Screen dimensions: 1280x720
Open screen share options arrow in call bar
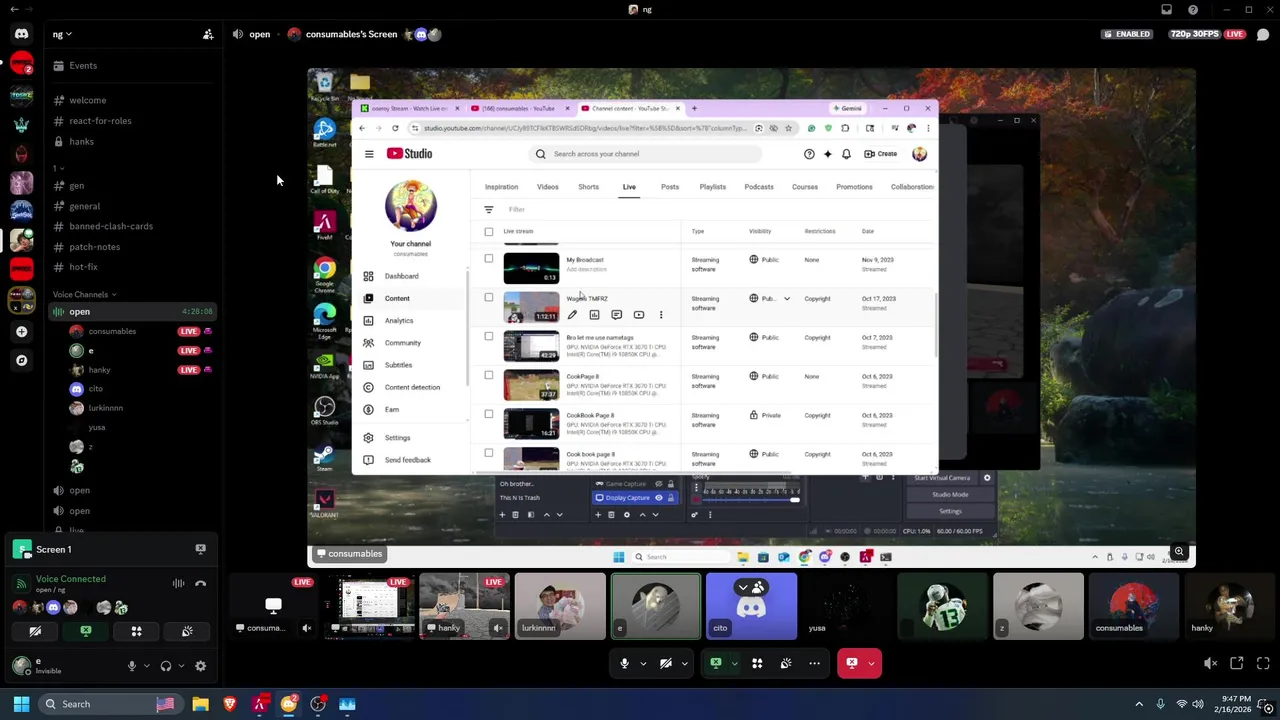point(734,663)
